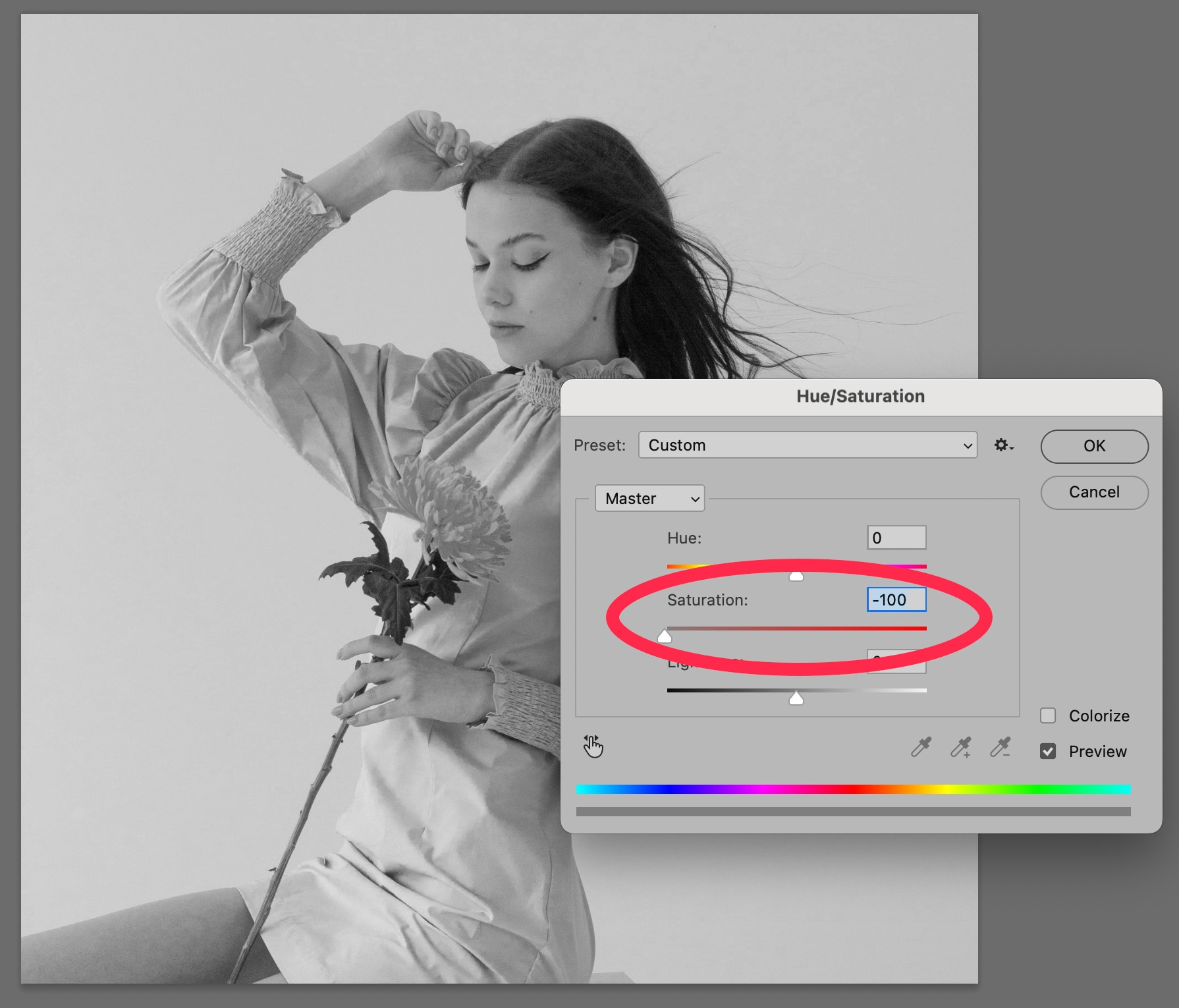Open the preset options gear menu

click(1003, 445)
